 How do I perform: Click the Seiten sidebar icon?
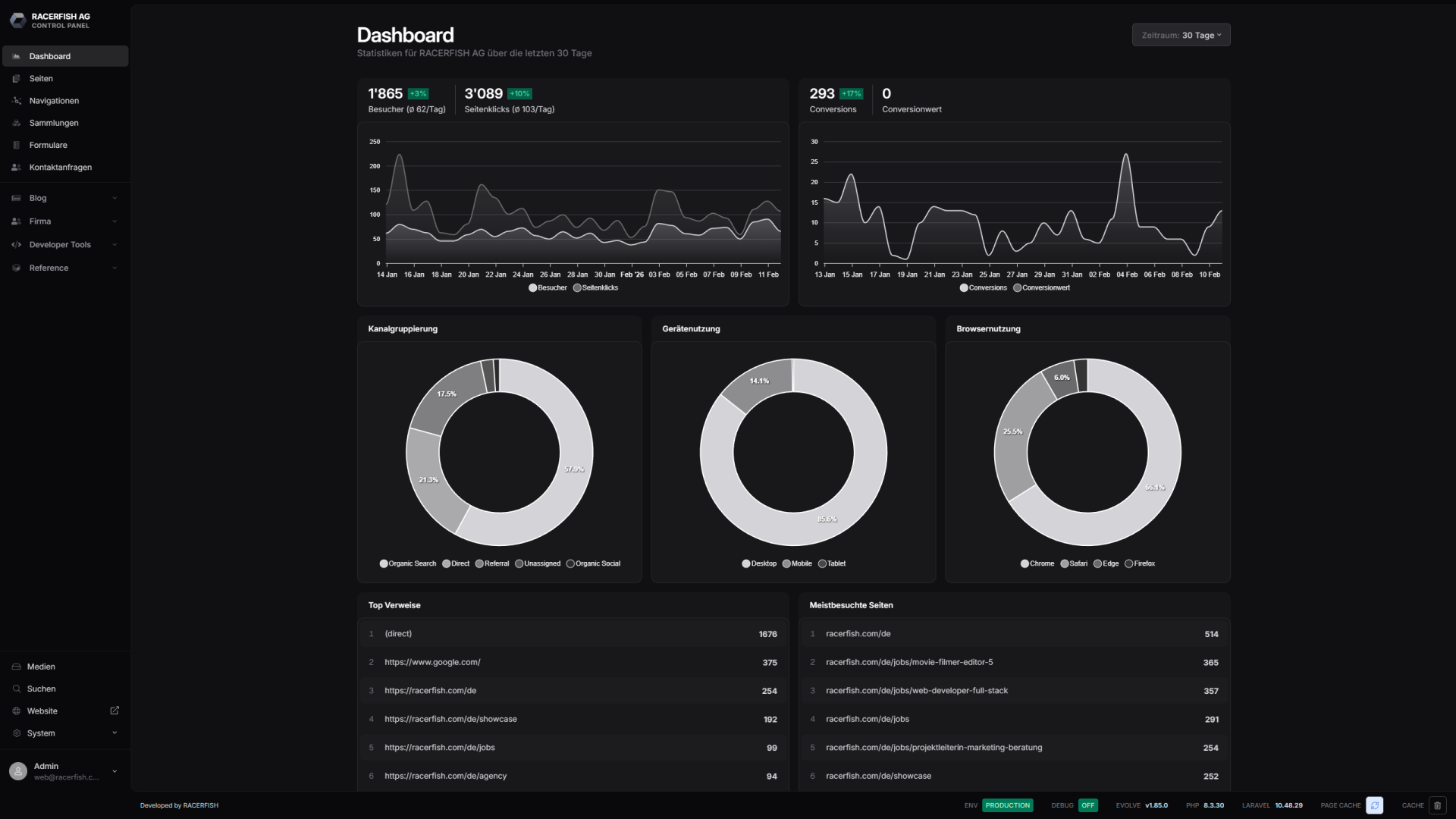click(16, 79)
